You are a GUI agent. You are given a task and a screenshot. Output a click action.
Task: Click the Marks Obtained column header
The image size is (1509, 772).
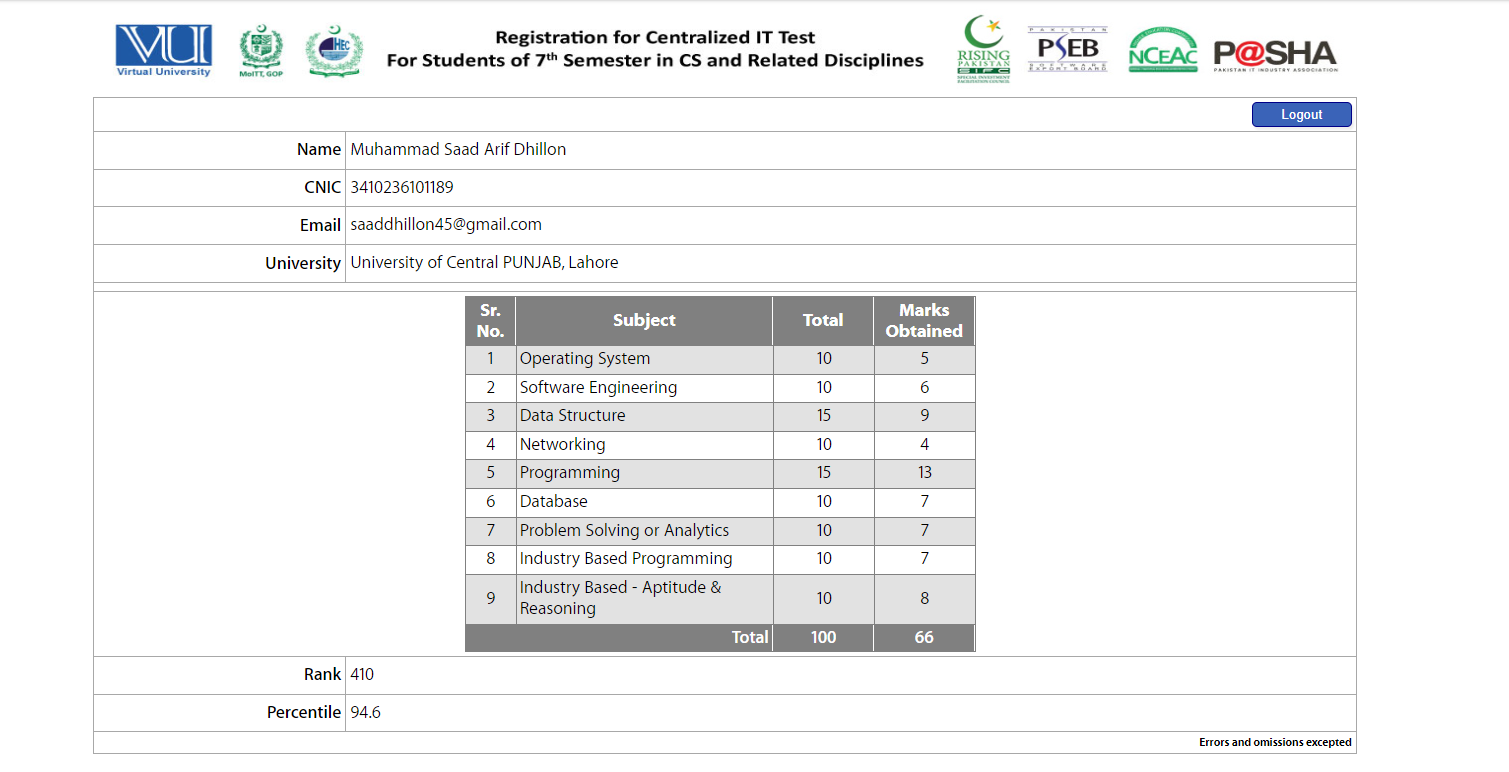pos(924,321)
